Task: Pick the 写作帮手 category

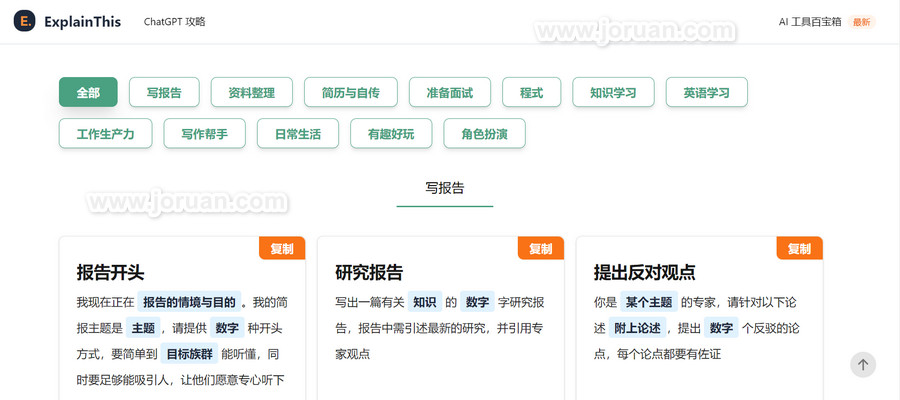Action: [204, 133]
